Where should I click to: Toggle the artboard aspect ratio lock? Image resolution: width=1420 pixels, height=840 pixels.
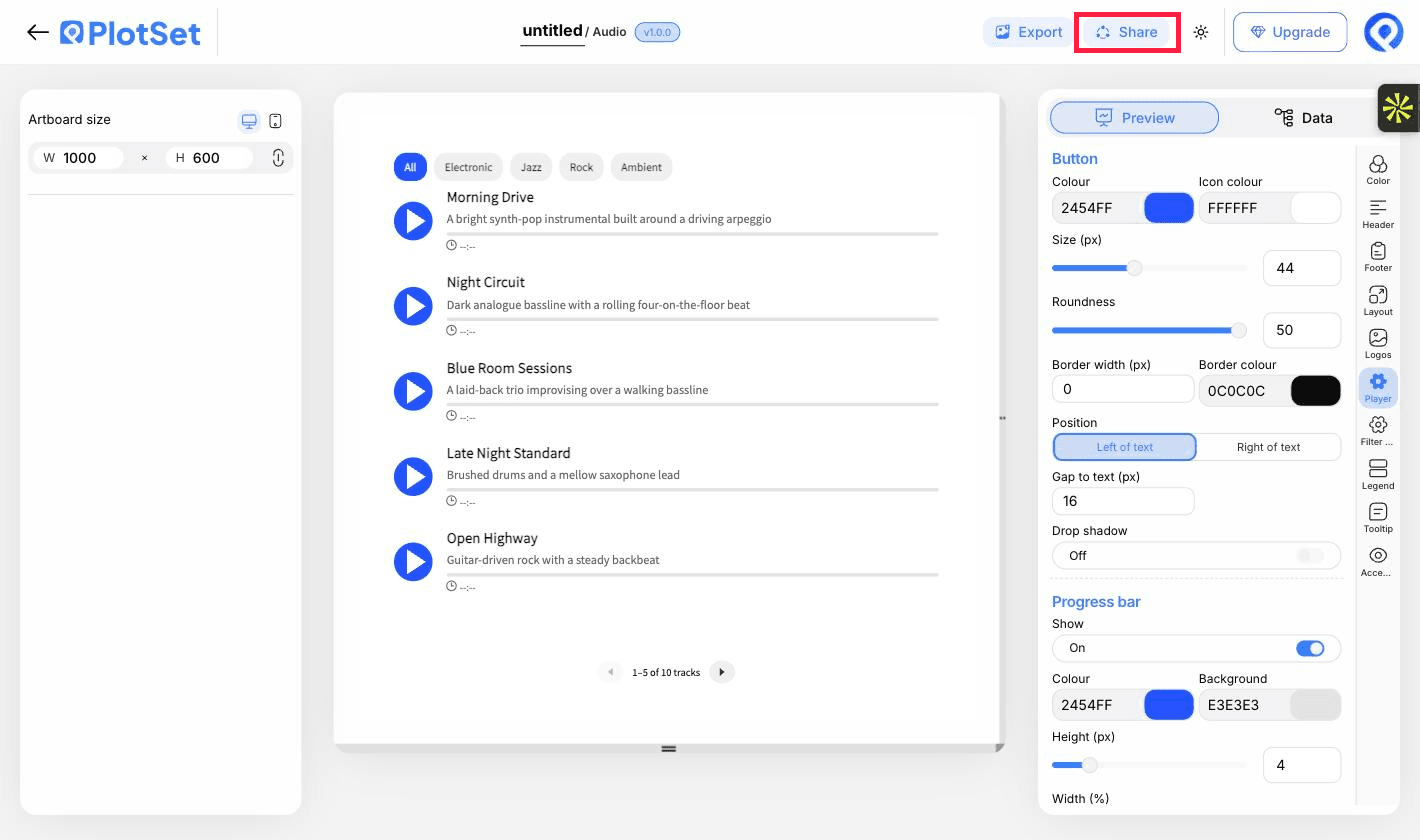tap(278, 157)
